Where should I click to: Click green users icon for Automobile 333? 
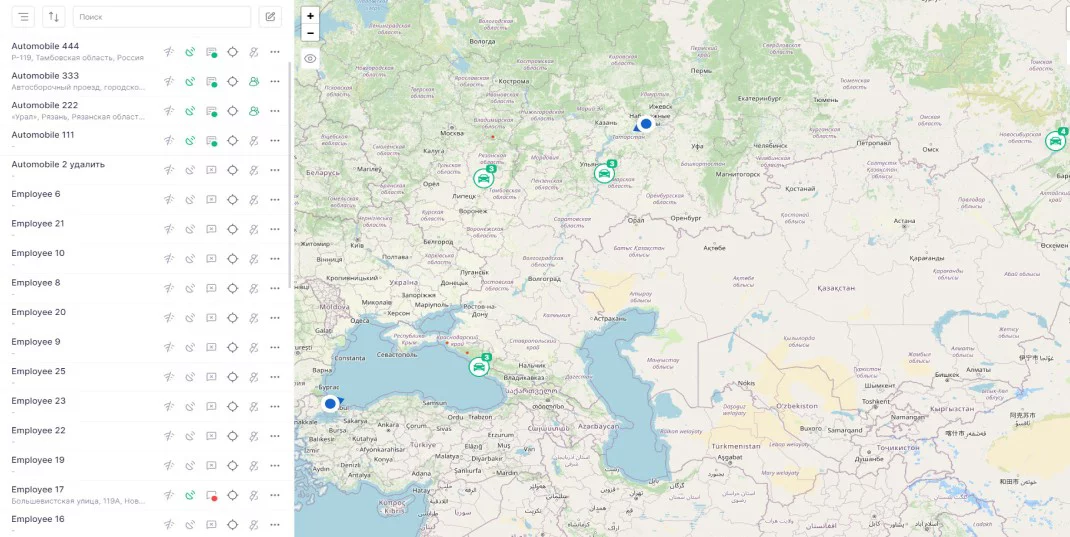[x=254, y=81]
